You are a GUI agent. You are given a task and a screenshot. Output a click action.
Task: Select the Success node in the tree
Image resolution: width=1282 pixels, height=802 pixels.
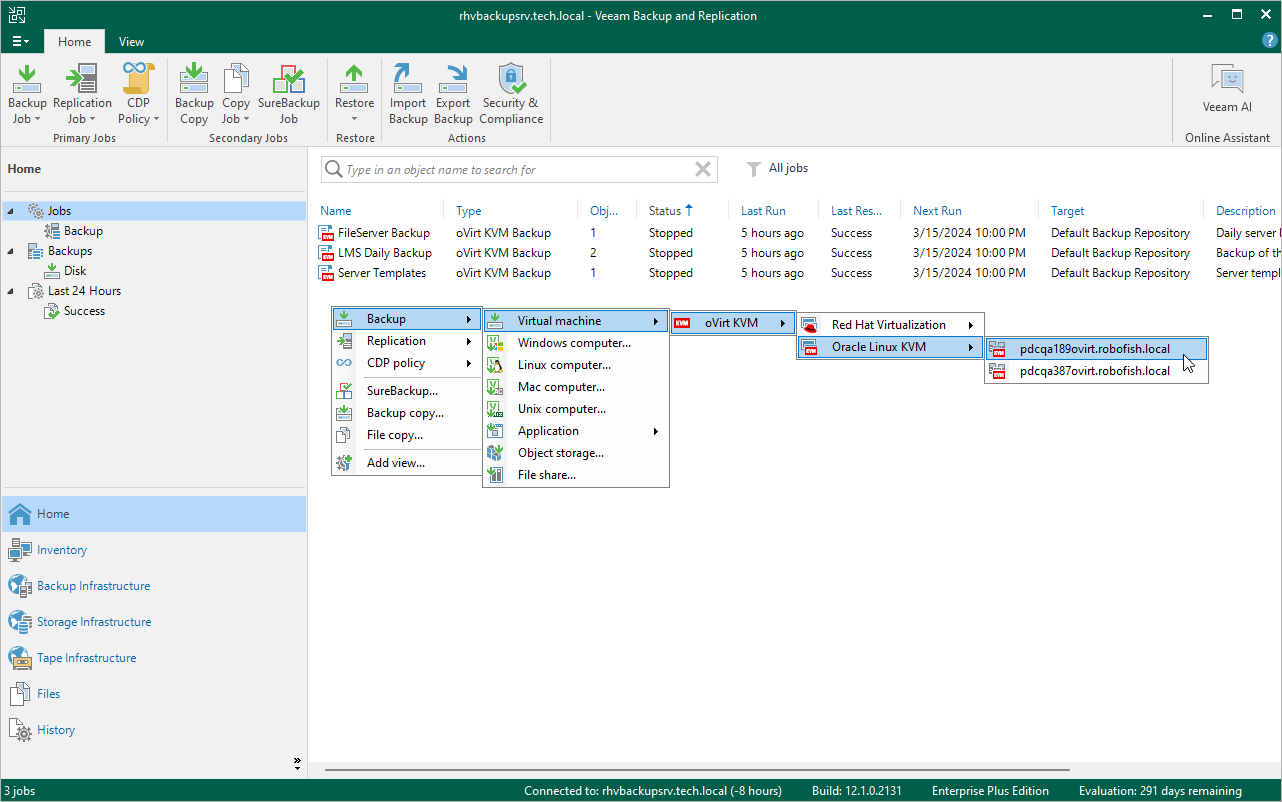84,311
